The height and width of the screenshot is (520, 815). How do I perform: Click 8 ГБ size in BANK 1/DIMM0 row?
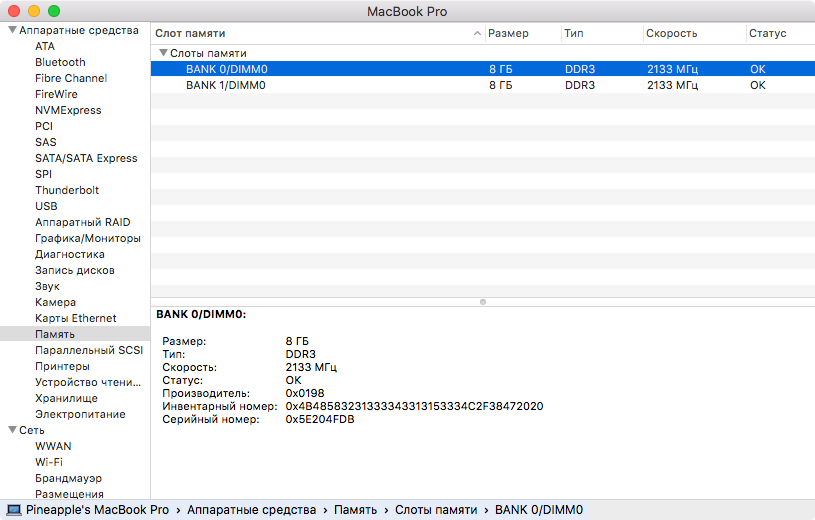[x=501, y=85]
